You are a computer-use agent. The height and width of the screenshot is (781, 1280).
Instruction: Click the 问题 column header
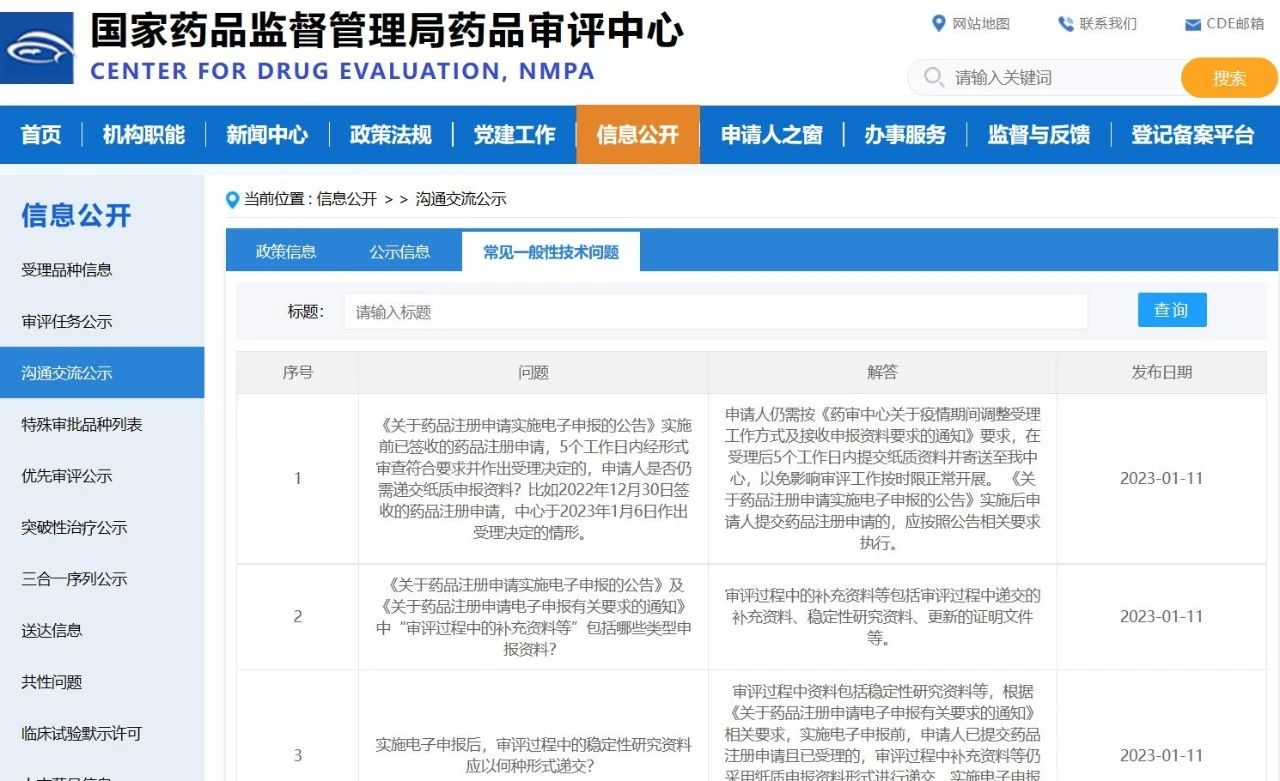(x=533, y=372)
